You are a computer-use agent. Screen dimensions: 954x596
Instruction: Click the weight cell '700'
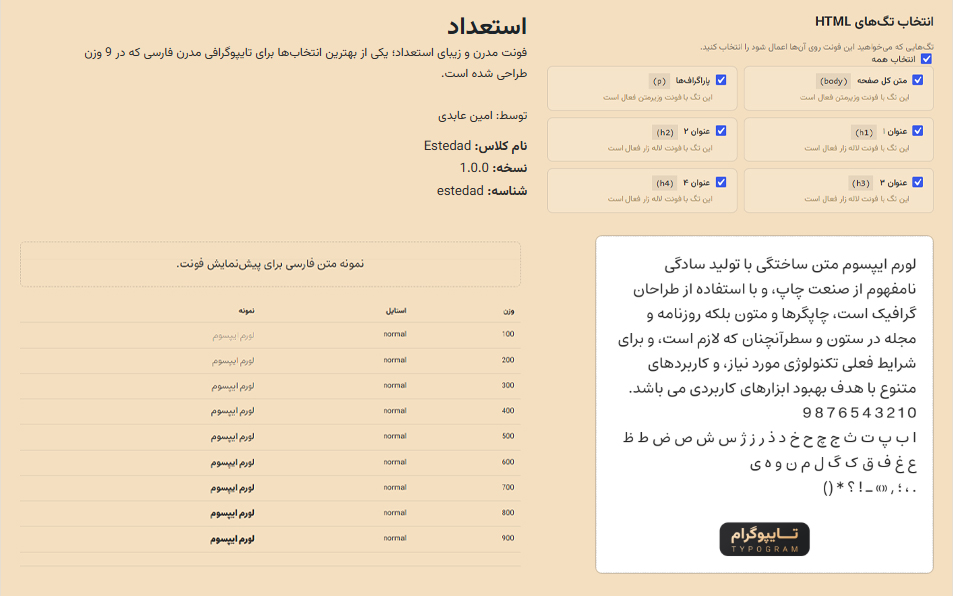[508, 487]
